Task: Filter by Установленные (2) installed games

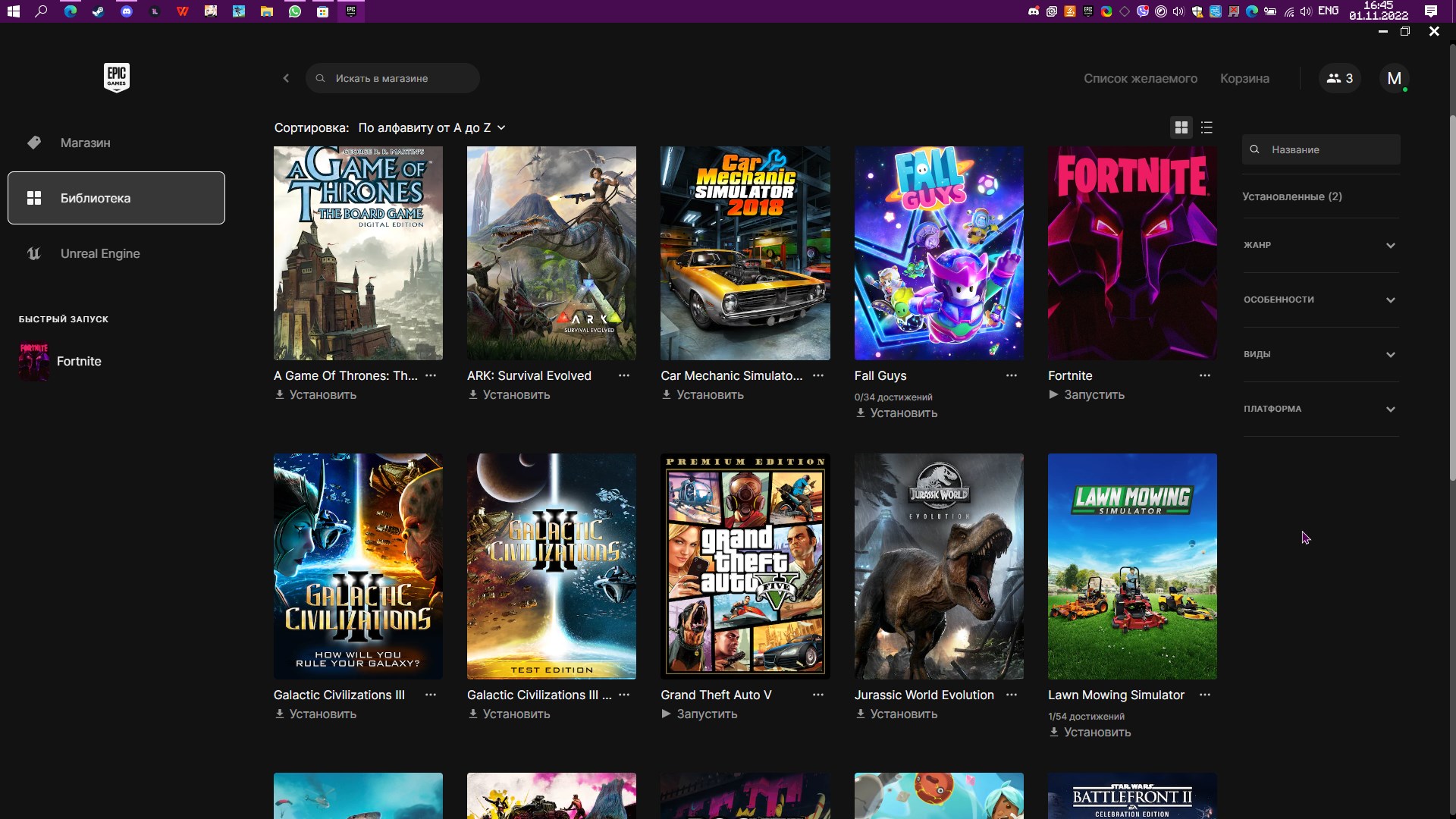Action: (1291, 196)
